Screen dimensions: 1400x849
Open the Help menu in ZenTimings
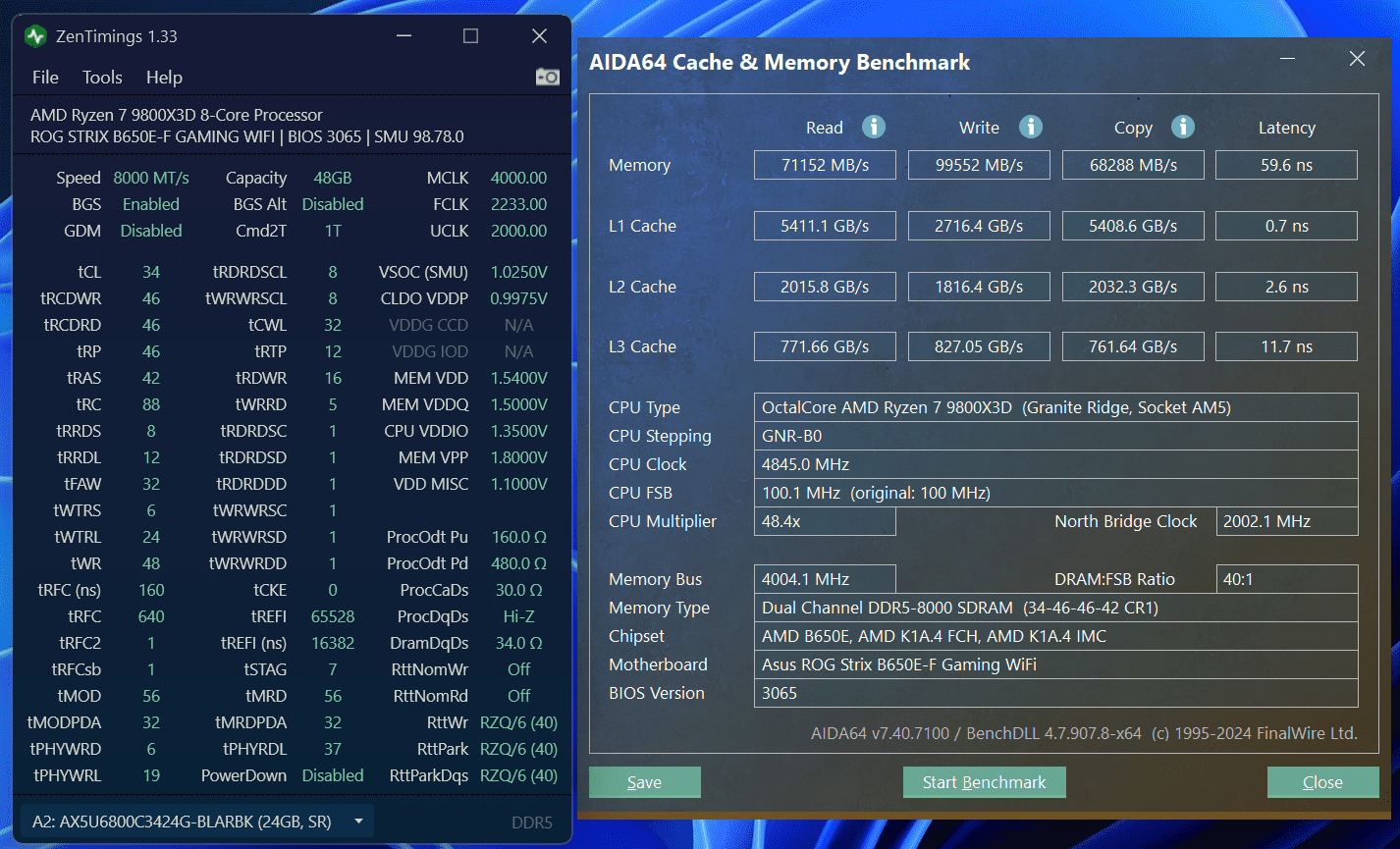point(164,77)
